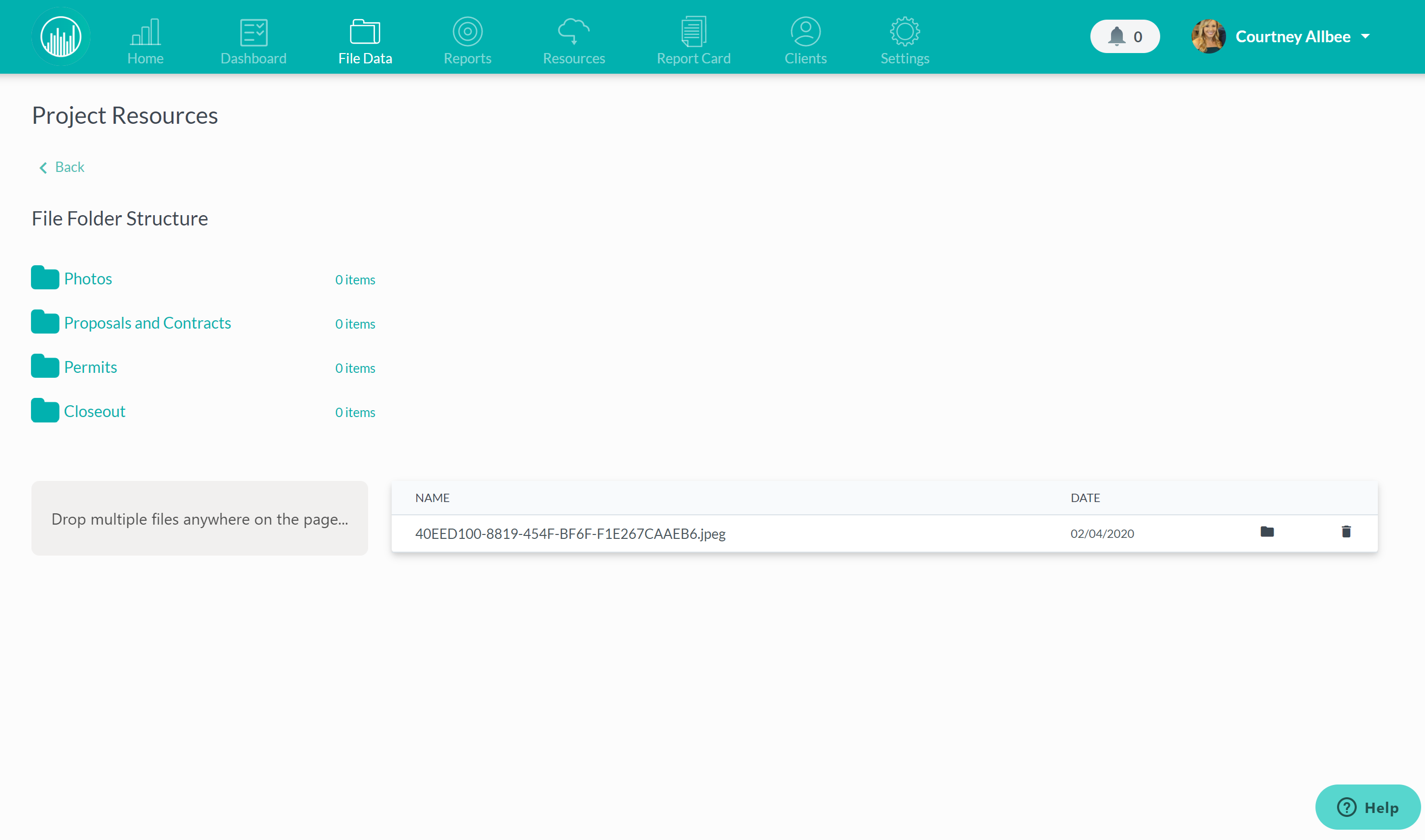Click the Report Card menu label
This screenshot has width=1425, height=840.
pos(693,58)
